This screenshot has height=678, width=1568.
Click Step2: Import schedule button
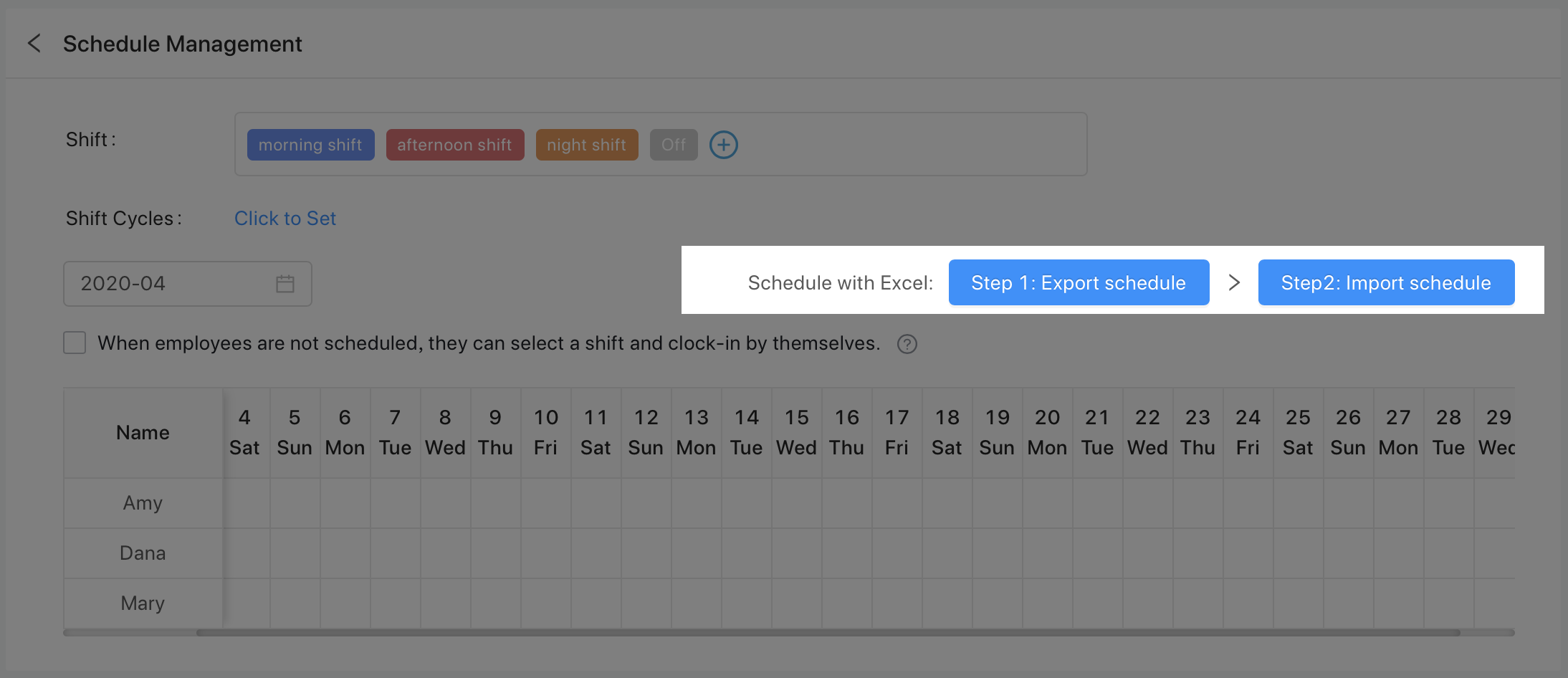coord(1386,283)
